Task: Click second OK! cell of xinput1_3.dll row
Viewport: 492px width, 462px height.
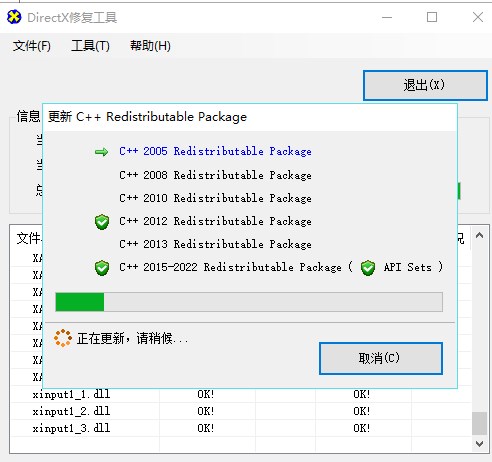Action: tap(362, 428)
